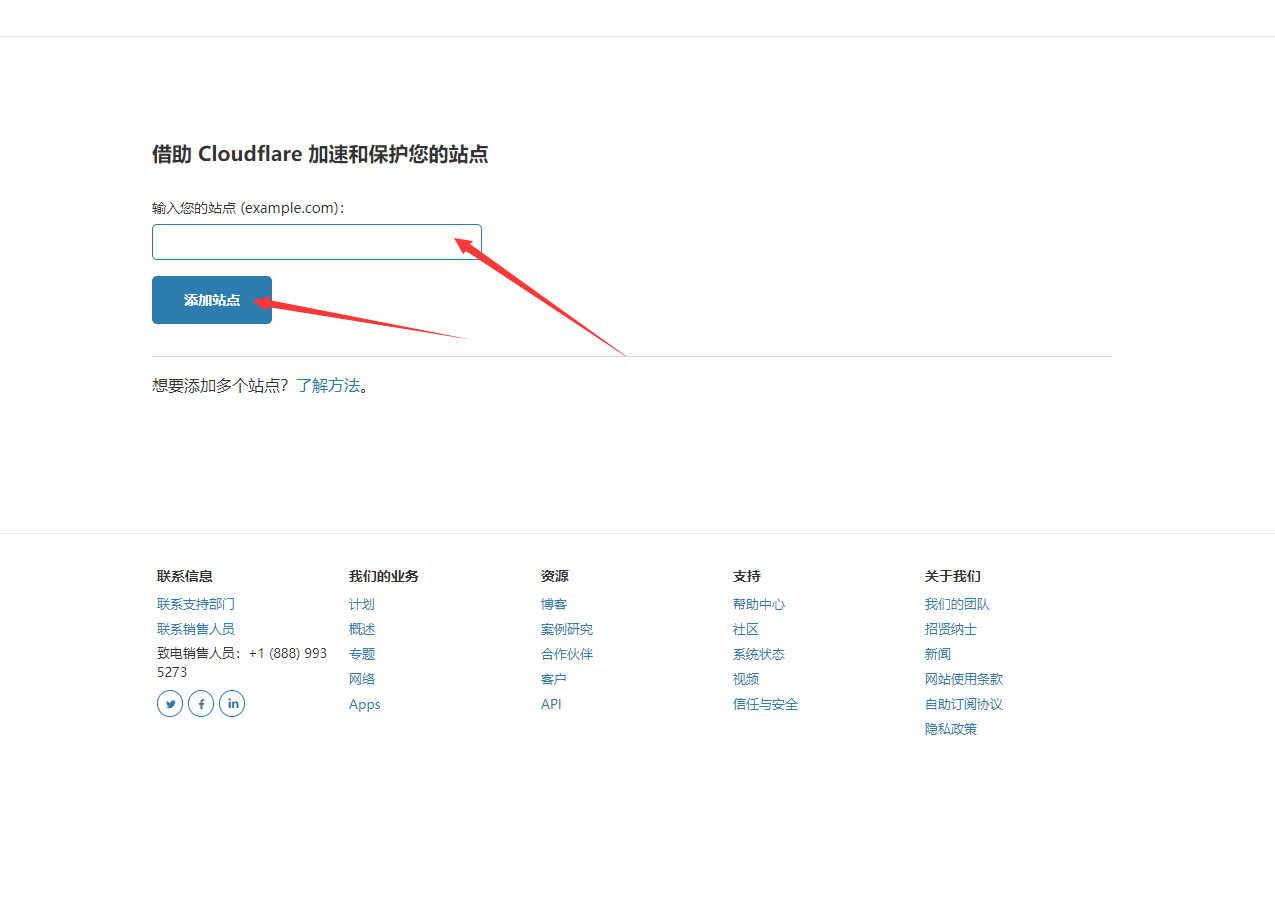This screenshot has height=924, width=1275.
Task: Open the 概述 link
Action: [x=362, y=629]
